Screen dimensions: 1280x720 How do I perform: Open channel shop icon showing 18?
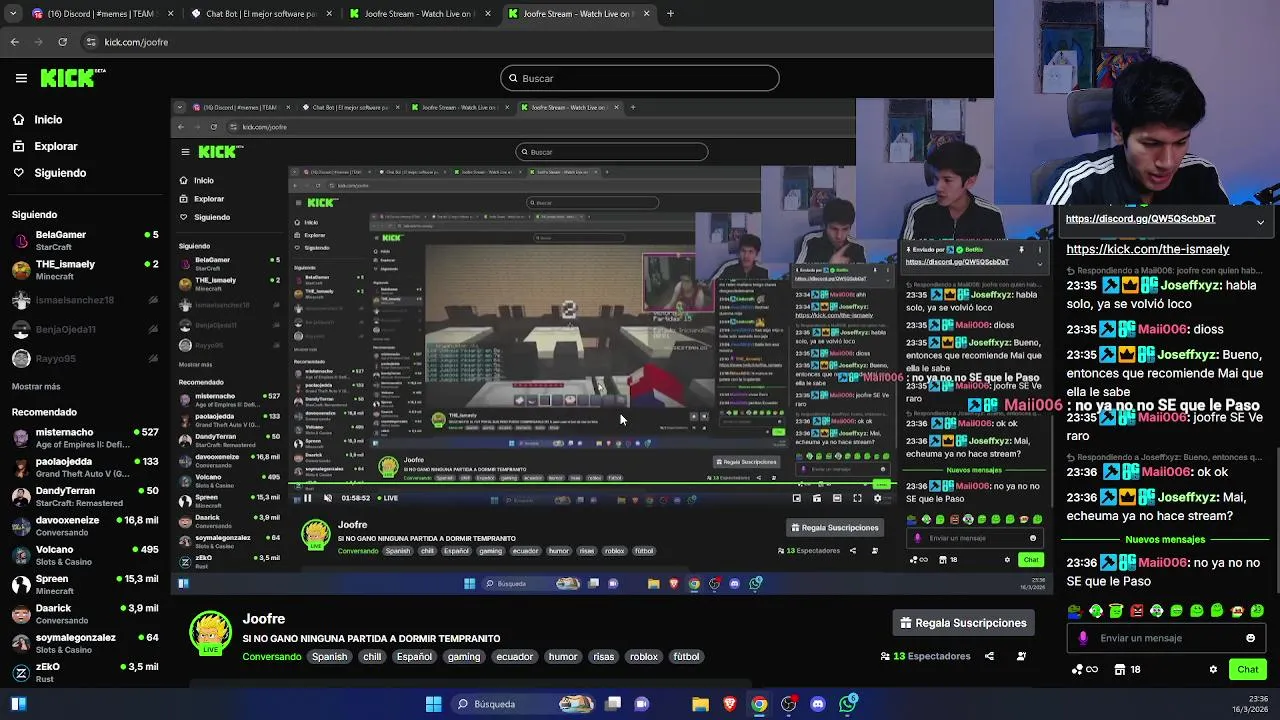1128,669
